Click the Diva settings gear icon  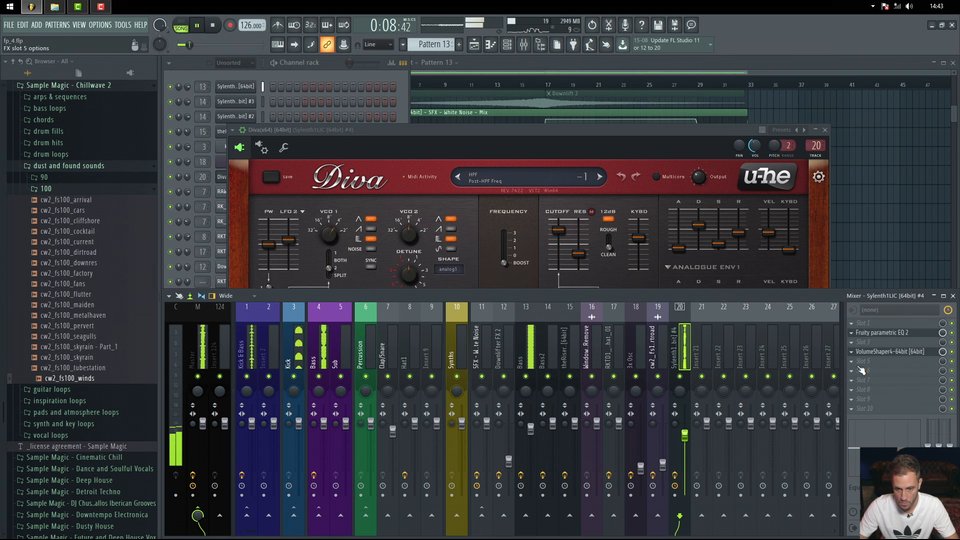(818, 177)
